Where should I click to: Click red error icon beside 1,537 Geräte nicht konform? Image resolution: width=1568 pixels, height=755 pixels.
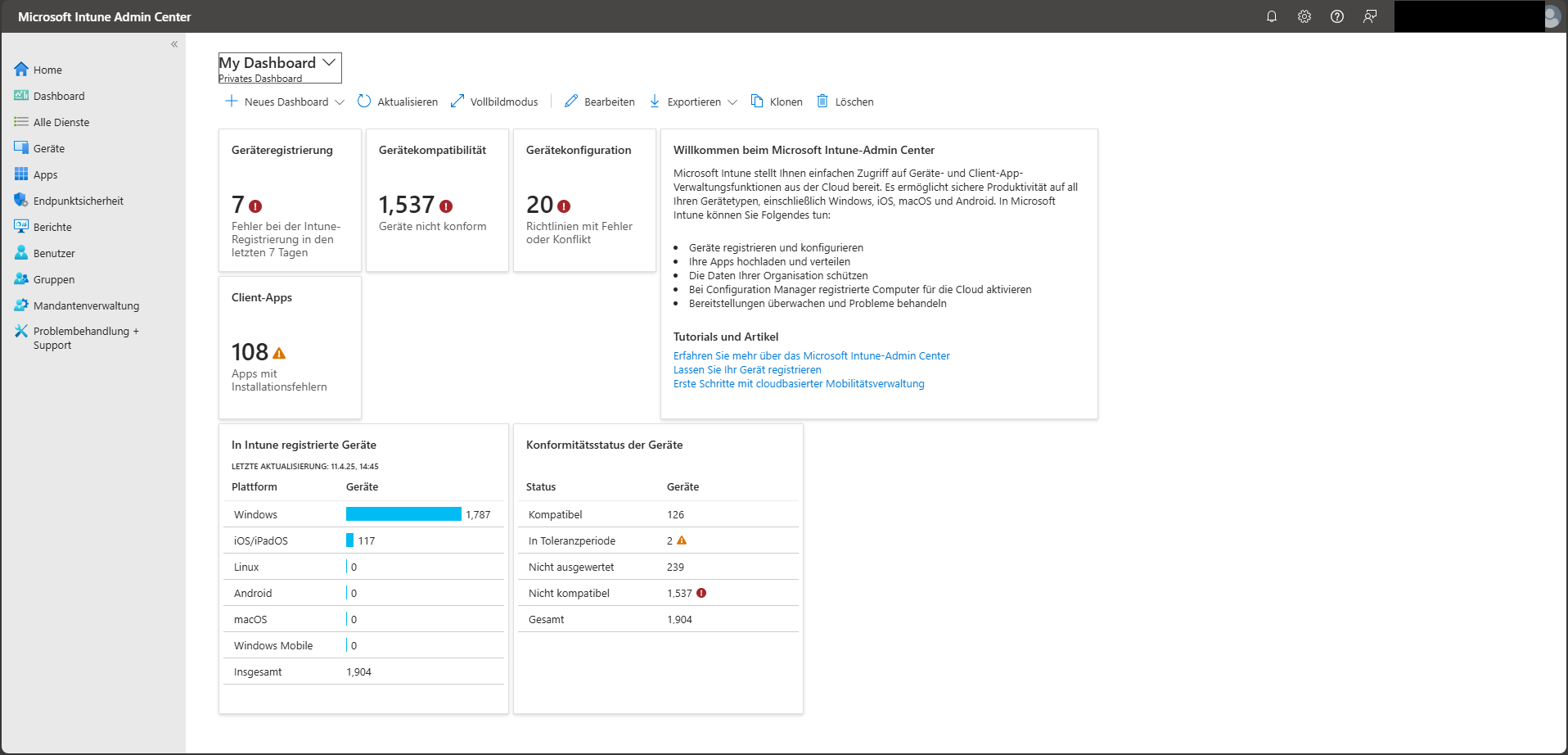[446, 206]
